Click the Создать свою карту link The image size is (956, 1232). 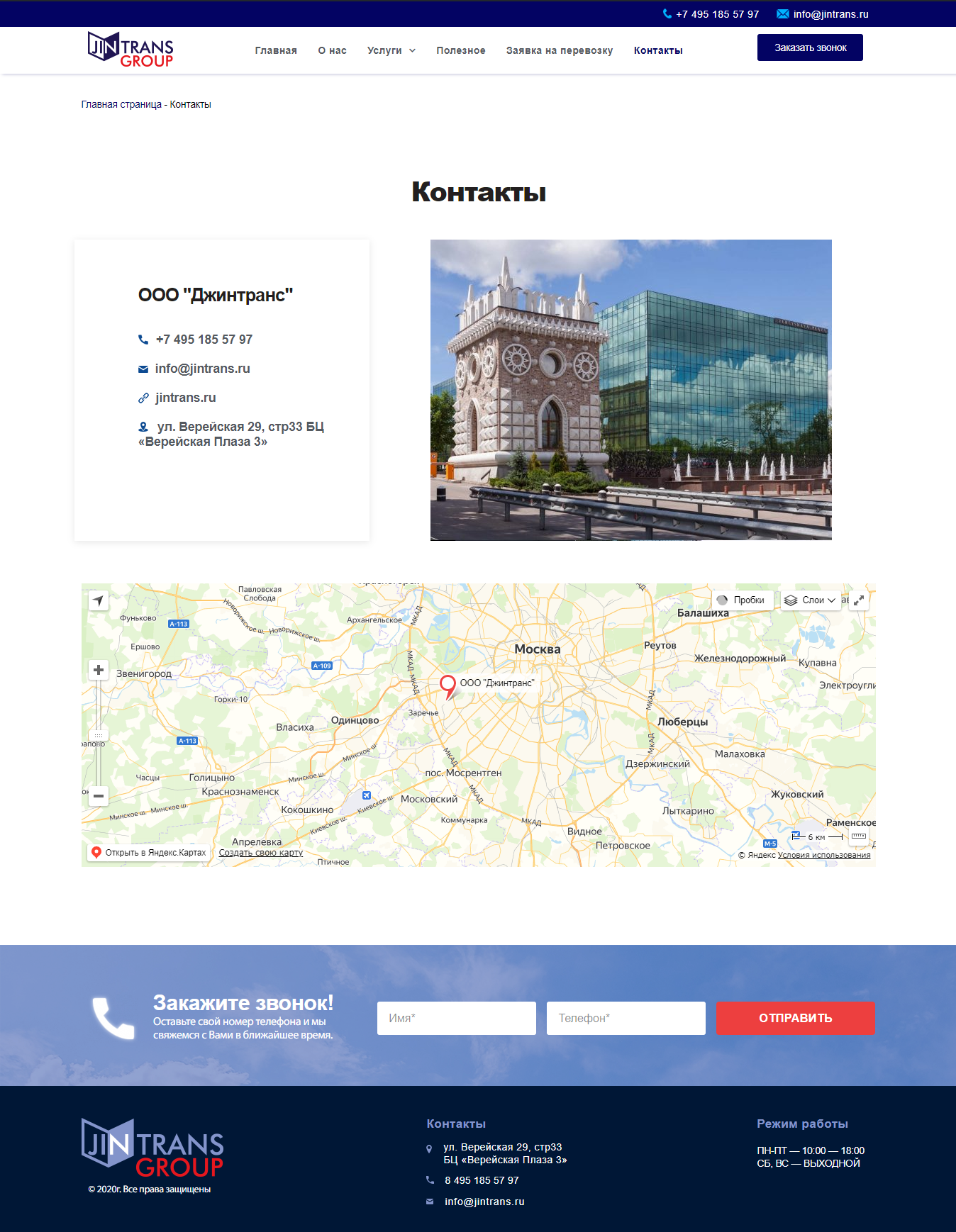(x=261, y=853)
